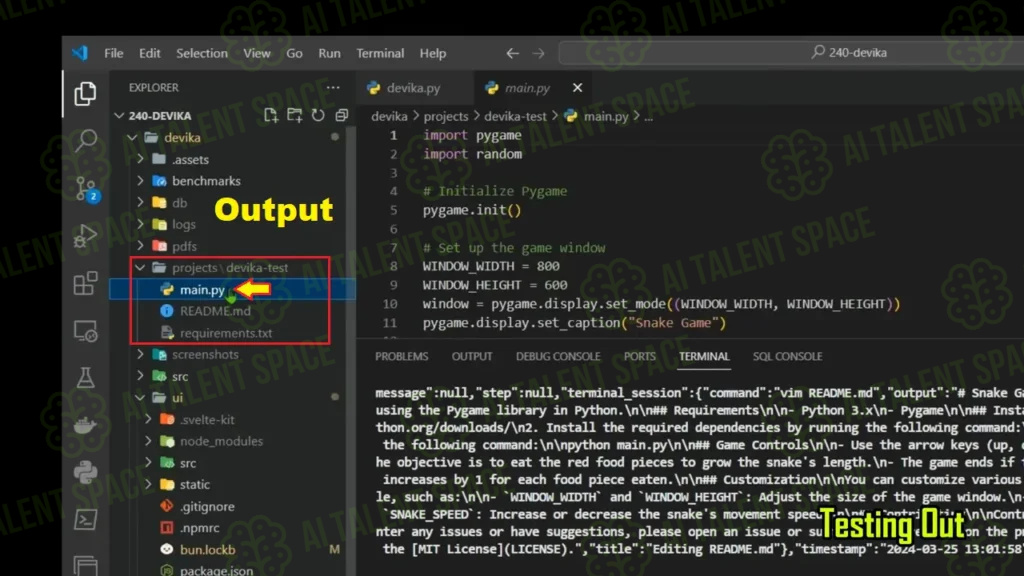Open the Search view in the activity bar
Viewport: 1024px width, 576px height.
(86, 140)
